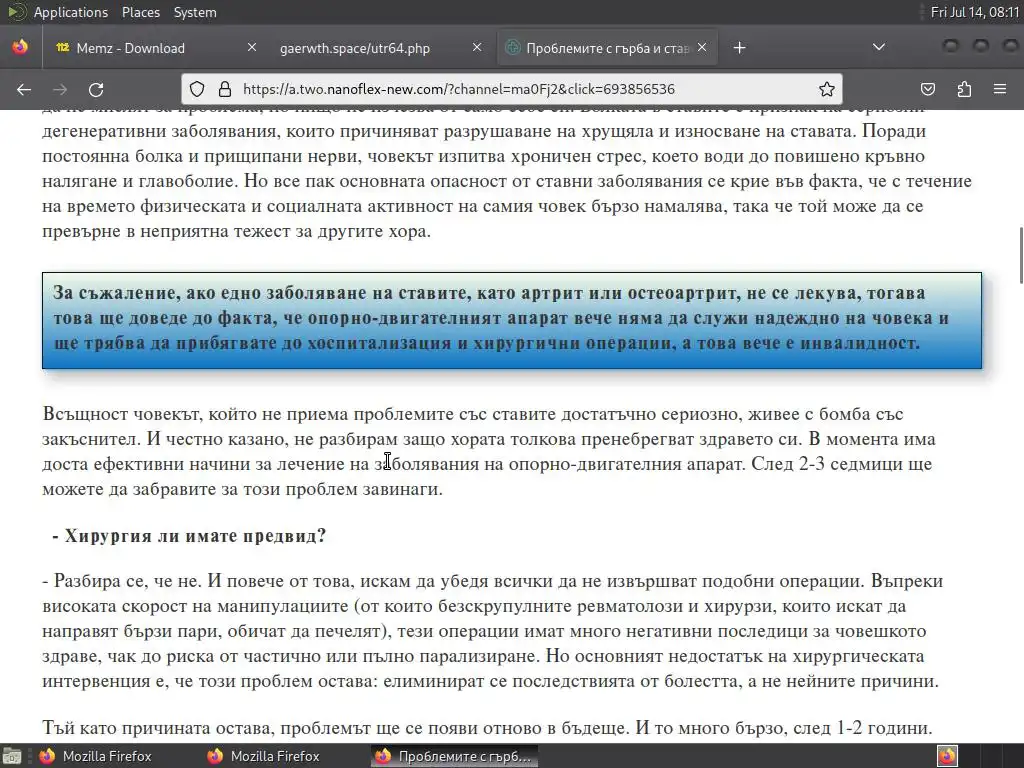This screenshot has height=768, width=1024.
Task: Select the Проблемите с гърба и стави tab
Action: tap(607, 48)
